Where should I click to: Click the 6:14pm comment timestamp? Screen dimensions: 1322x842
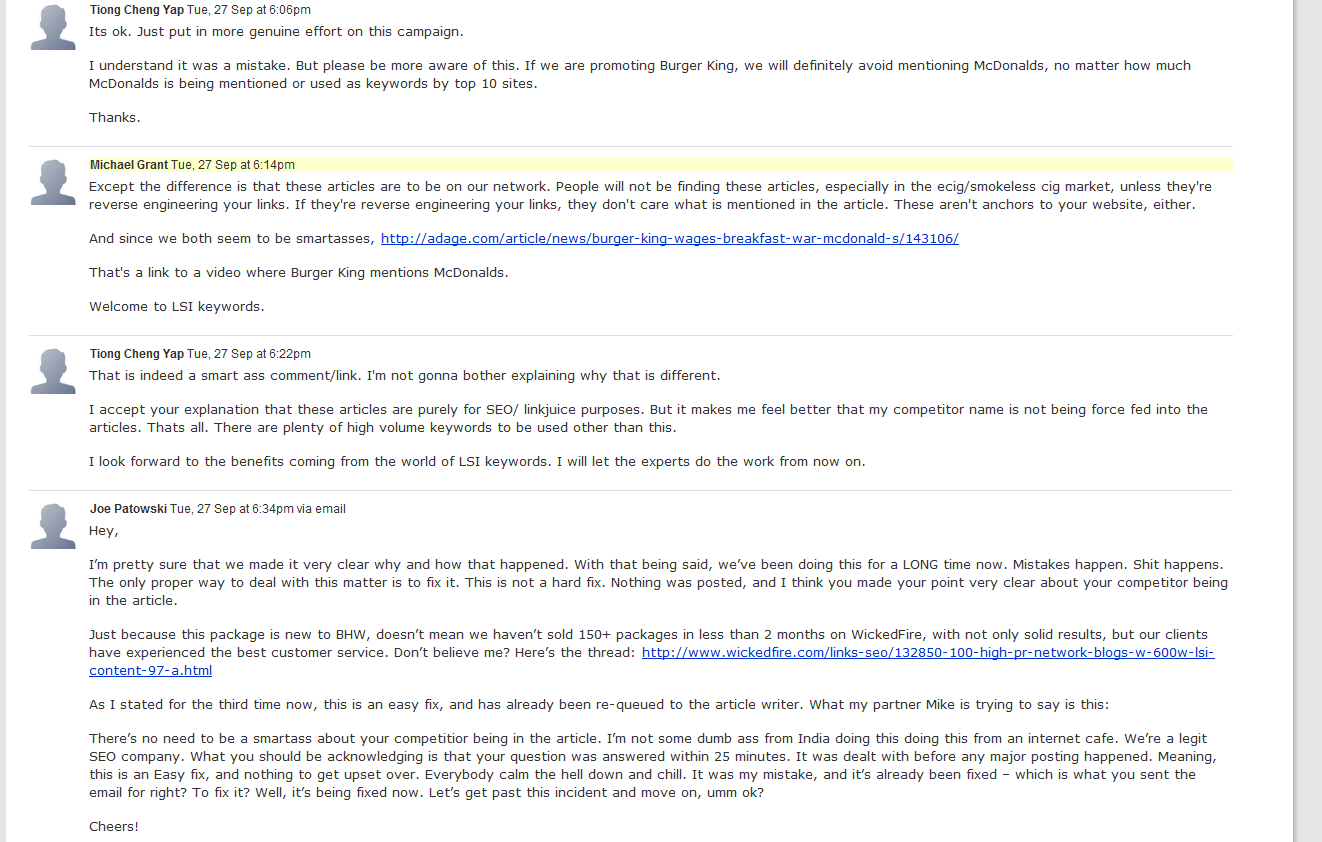[233, 165]
